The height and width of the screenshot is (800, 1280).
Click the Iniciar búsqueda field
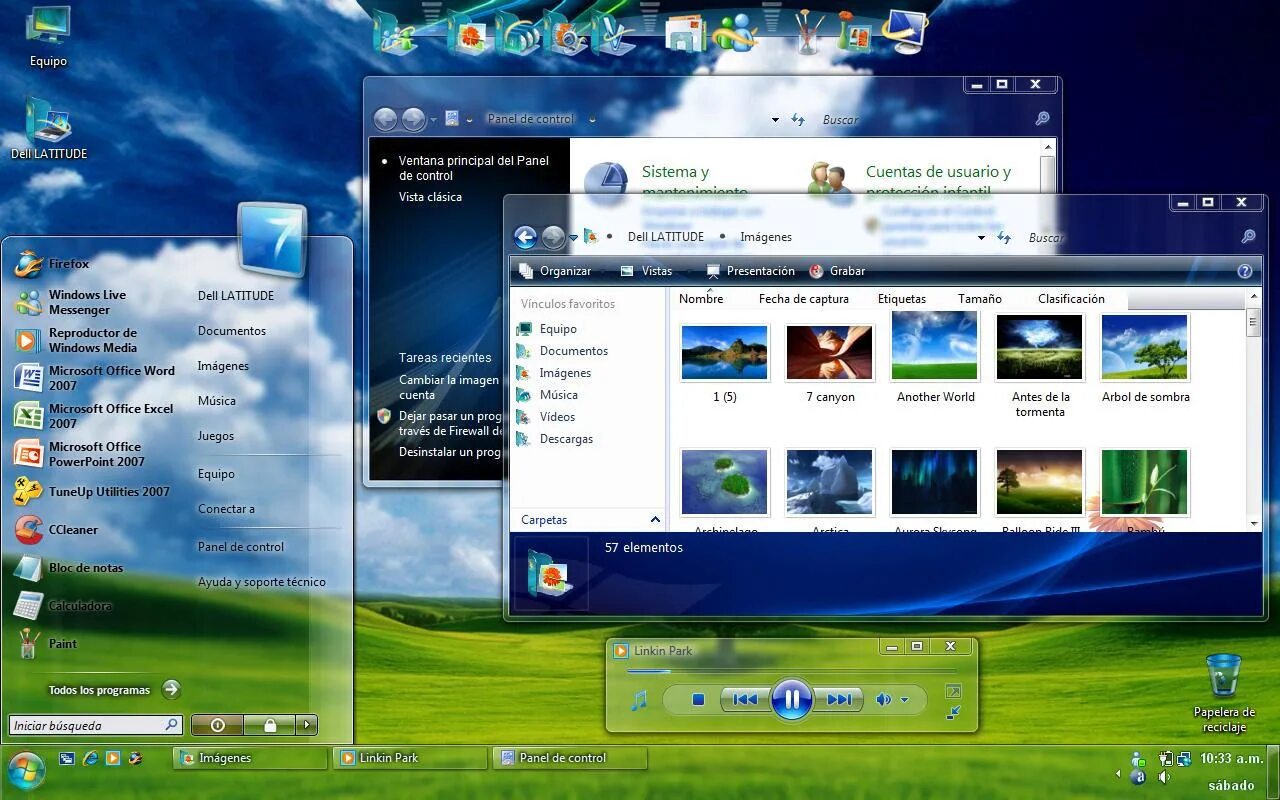point(96,725)
